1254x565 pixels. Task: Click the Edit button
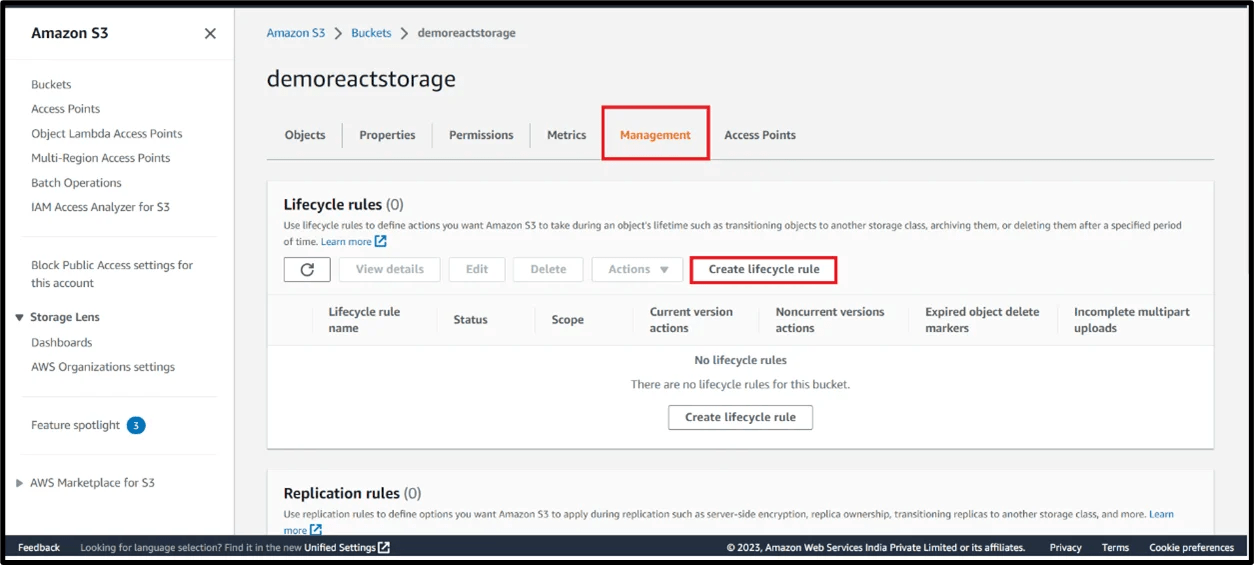tap(477, 269)
